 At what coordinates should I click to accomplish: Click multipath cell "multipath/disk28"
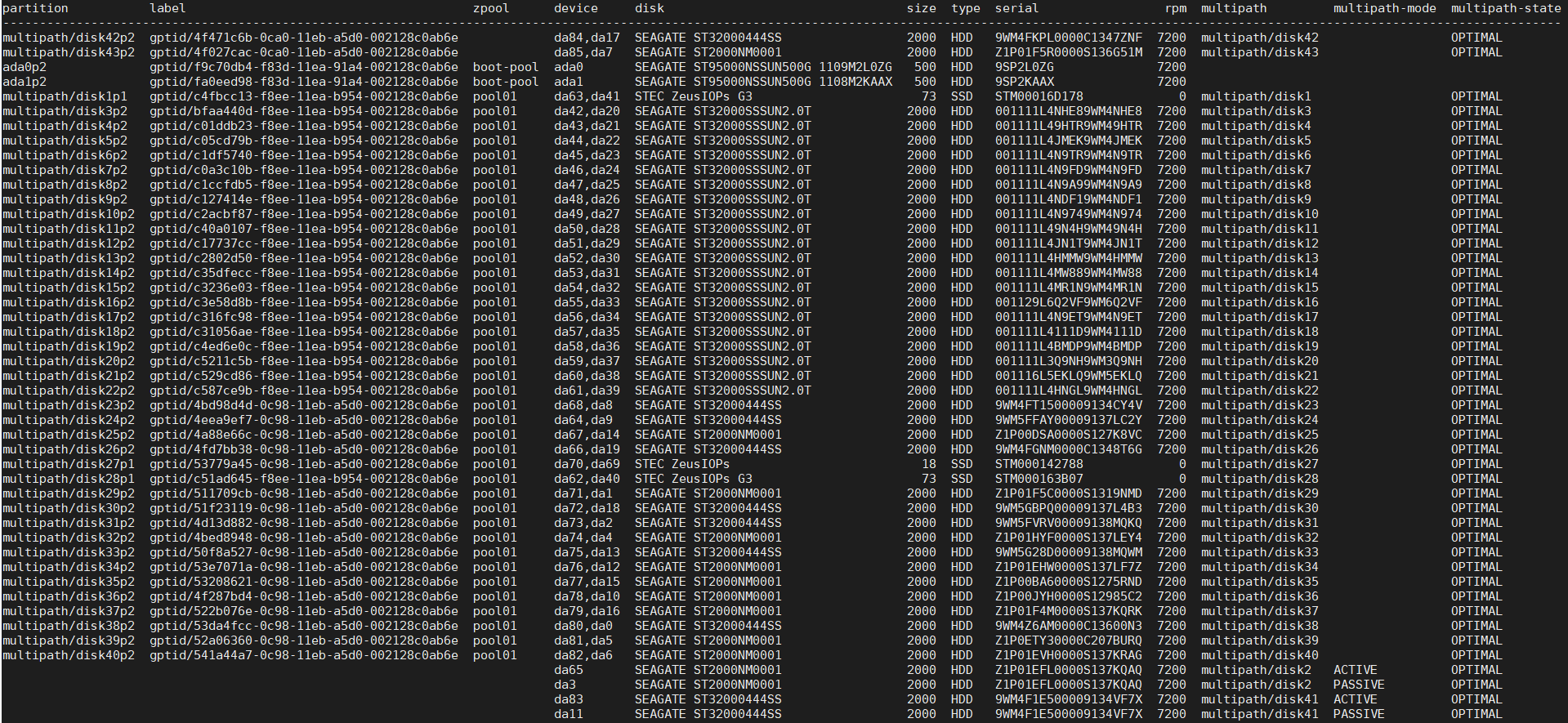click(x=1260, y=479)
